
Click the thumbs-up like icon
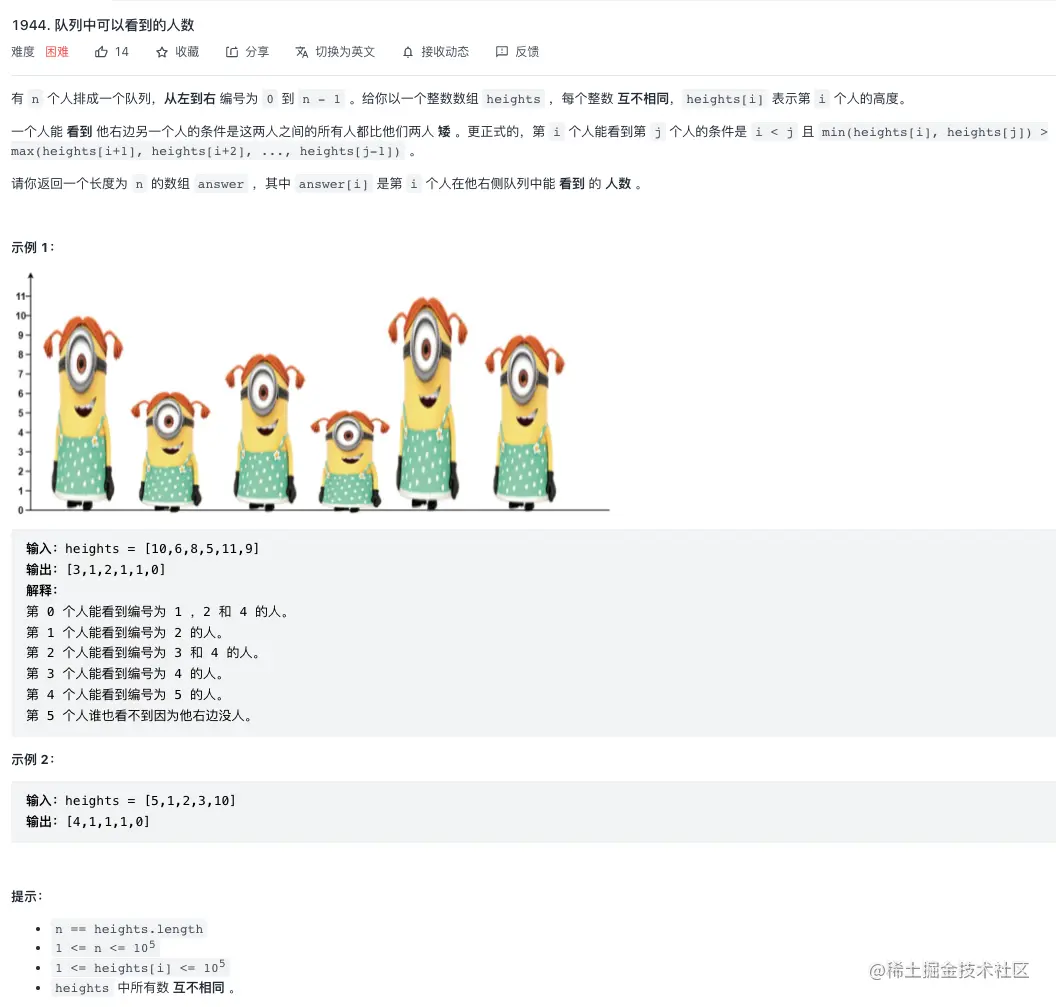pyautogui.click(x=101, y=52)
